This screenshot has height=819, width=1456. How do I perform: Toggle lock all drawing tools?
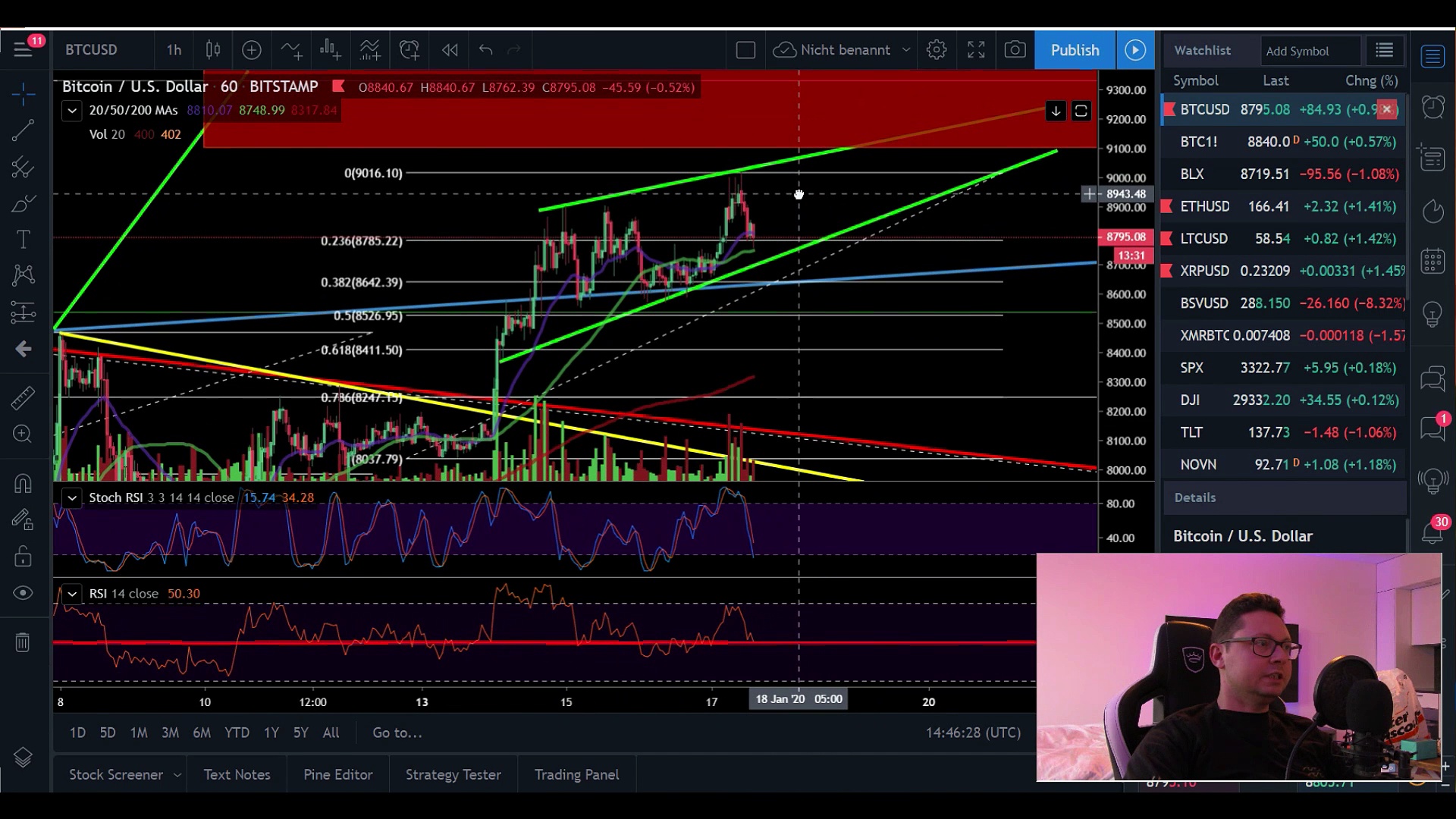[x=23, y=557]
